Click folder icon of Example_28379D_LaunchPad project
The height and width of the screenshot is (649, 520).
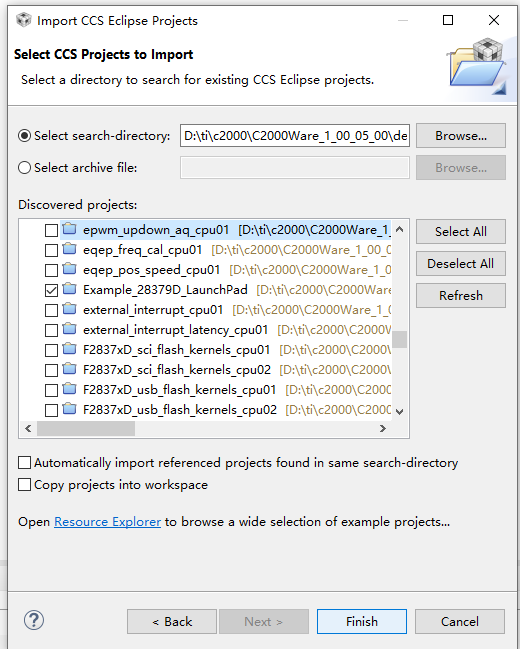[x=70, y=288]
